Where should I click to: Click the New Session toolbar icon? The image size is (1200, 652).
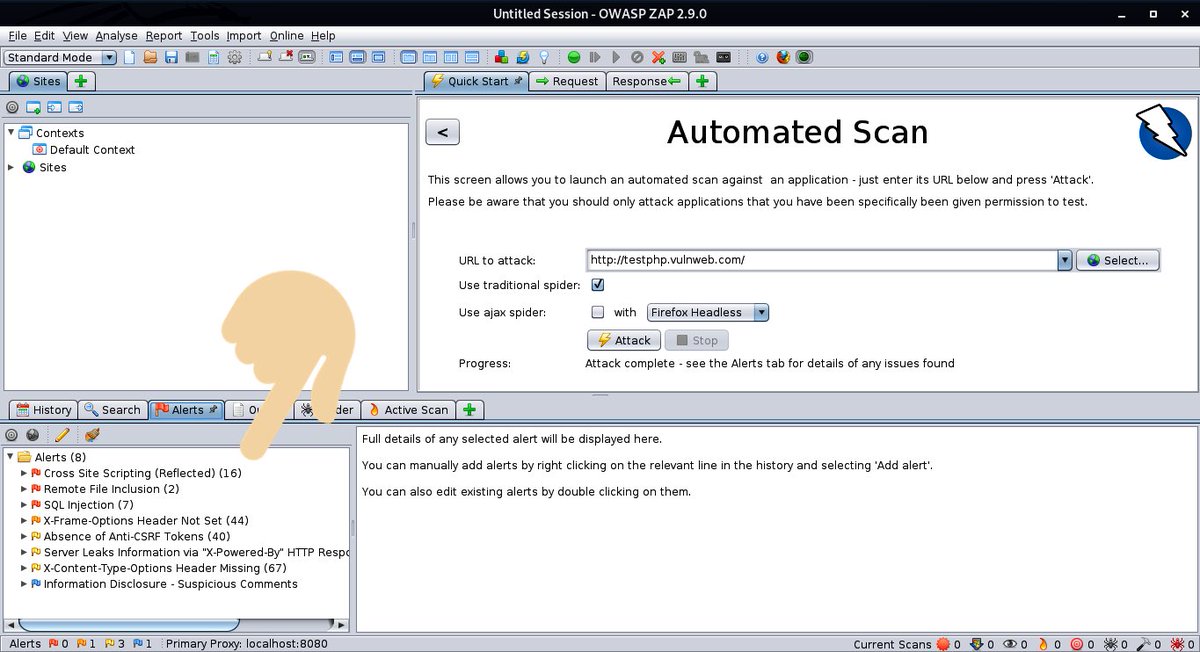(x=130, y=57)
